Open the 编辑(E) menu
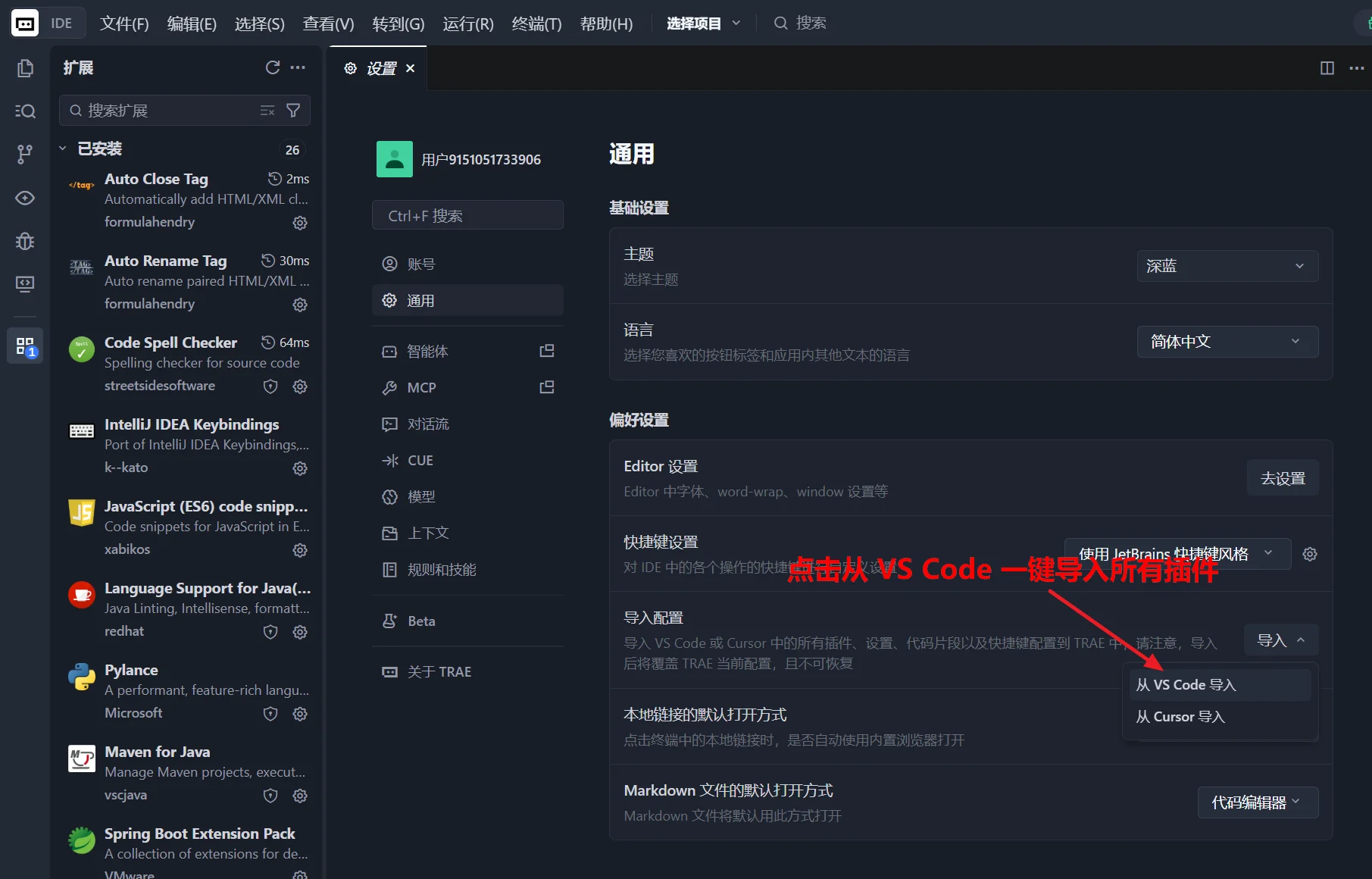 (192, 23)
